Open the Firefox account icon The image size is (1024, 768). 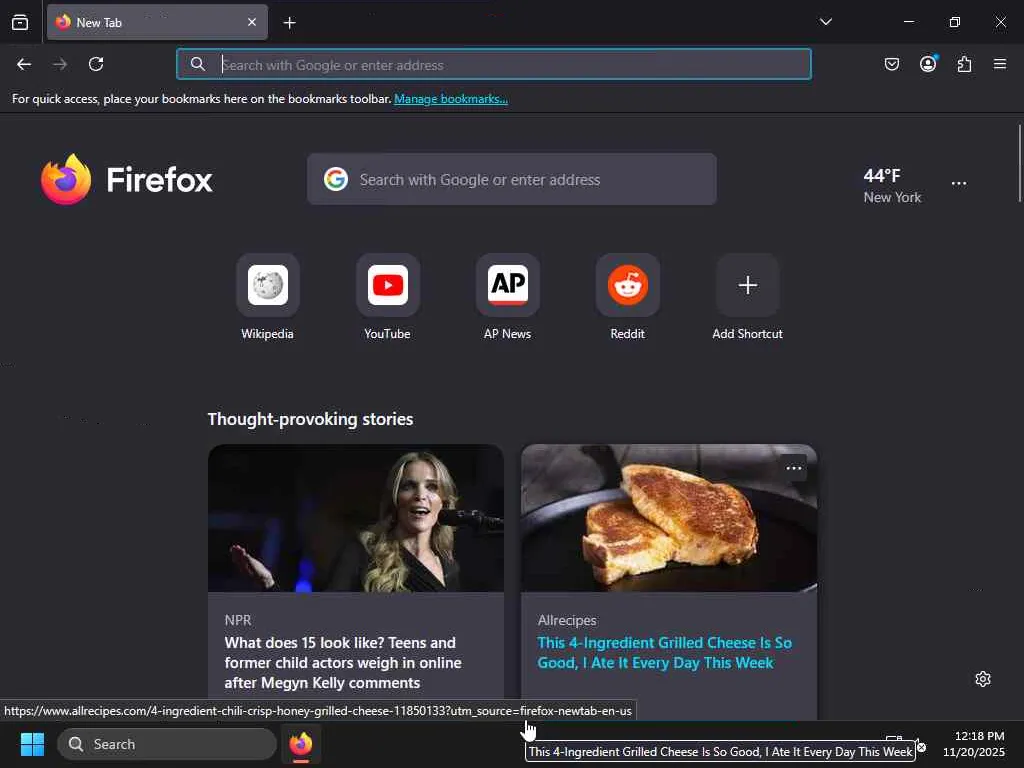(928, 63)
